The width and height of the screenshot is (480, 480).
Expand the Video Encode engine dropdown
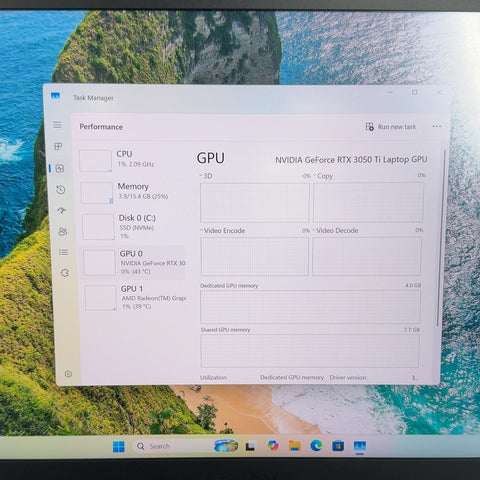pos(223,230)
